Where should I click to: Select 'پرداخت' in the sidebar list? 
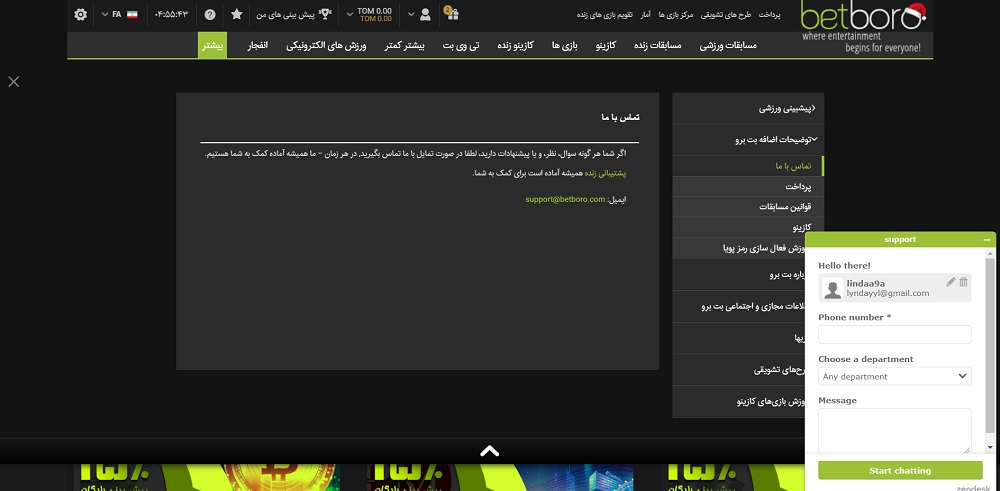(x=748, y=186)
